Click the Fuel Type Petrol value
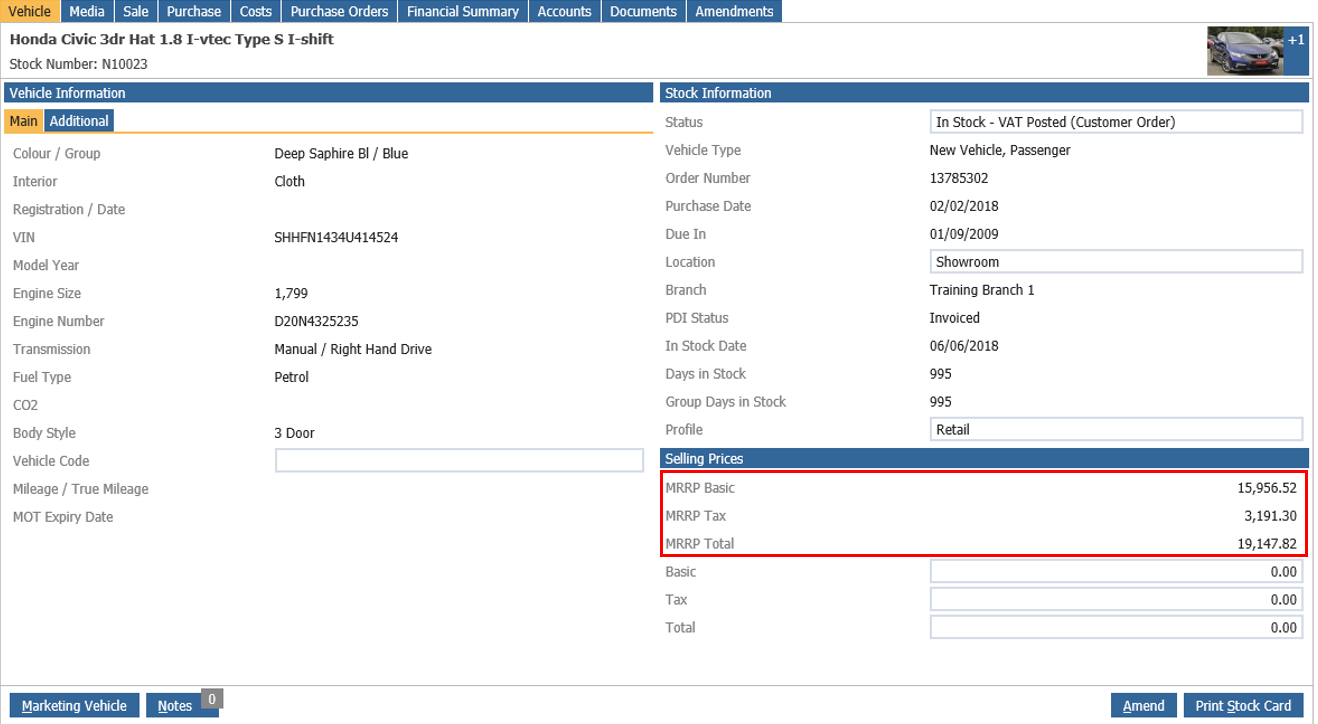1318x724 pixels. click(292, 378)
